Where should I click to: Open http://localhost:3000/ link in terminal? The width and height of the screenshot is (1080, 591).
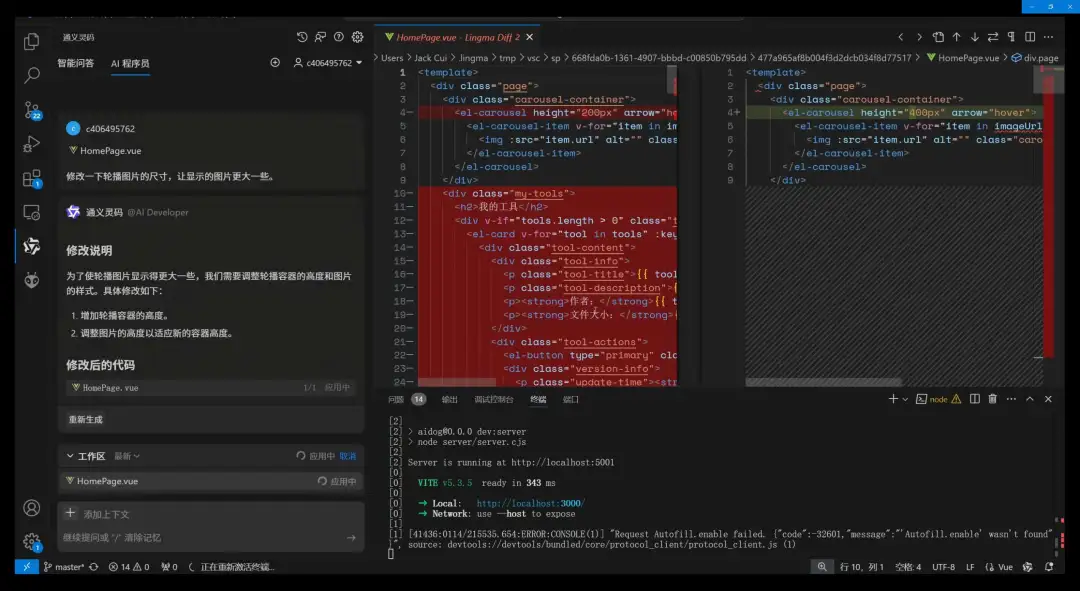pos(530,504)
